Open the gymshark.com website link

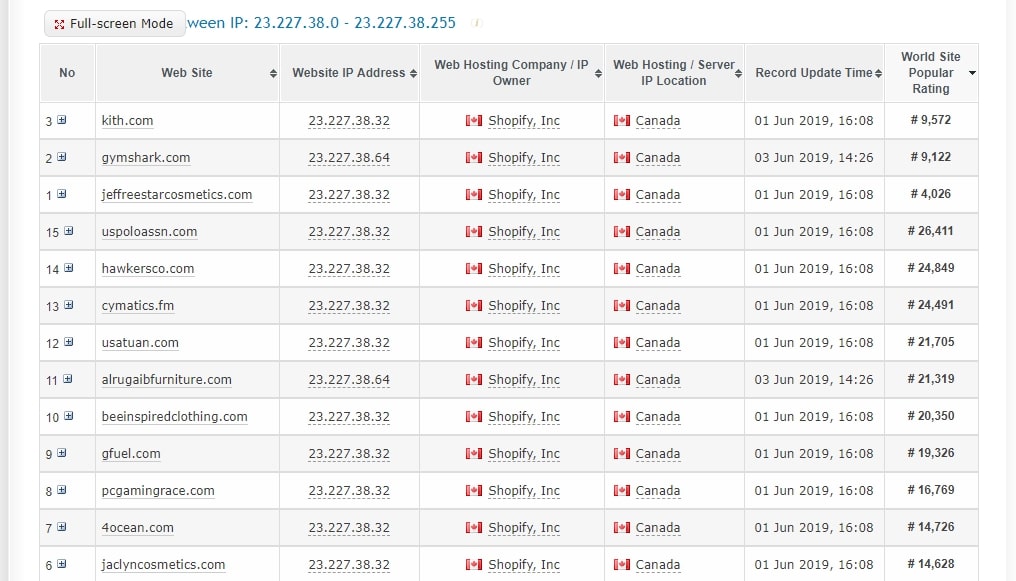click(x=146, y=158)
